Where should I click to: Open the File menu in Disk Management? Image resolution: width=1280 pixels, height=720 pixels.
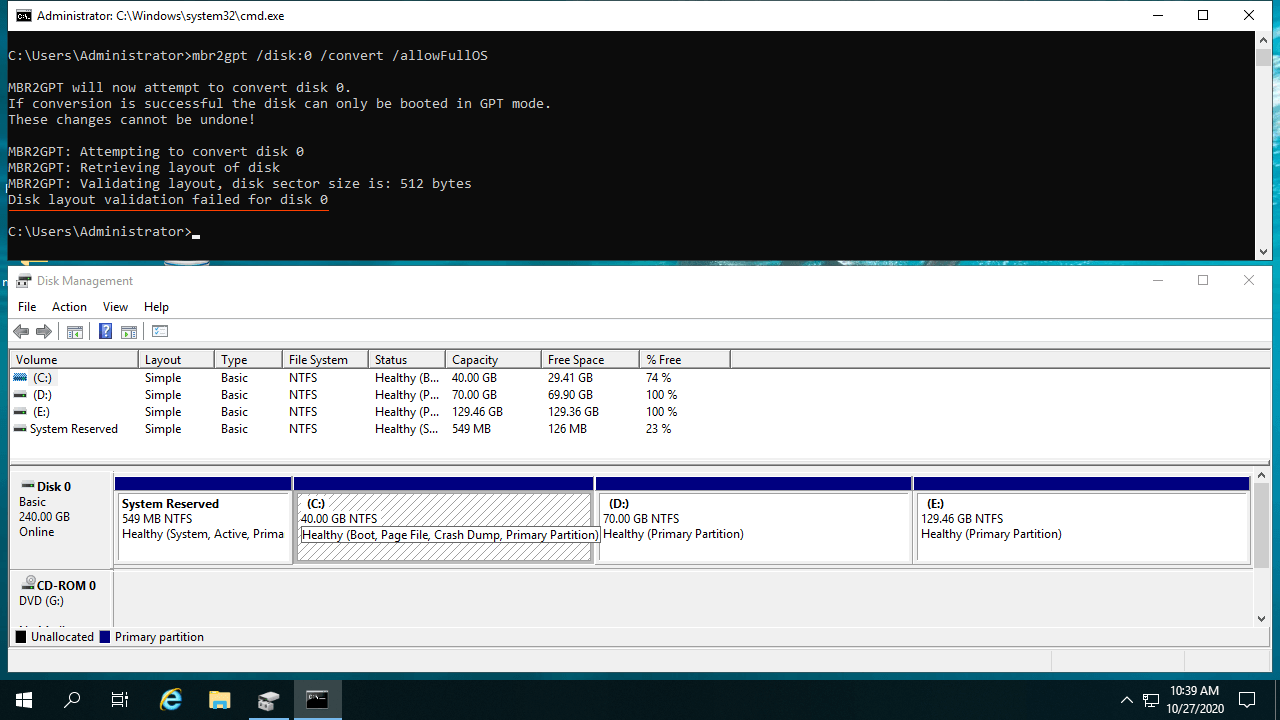pyautogui.click(x=27, y=307)
